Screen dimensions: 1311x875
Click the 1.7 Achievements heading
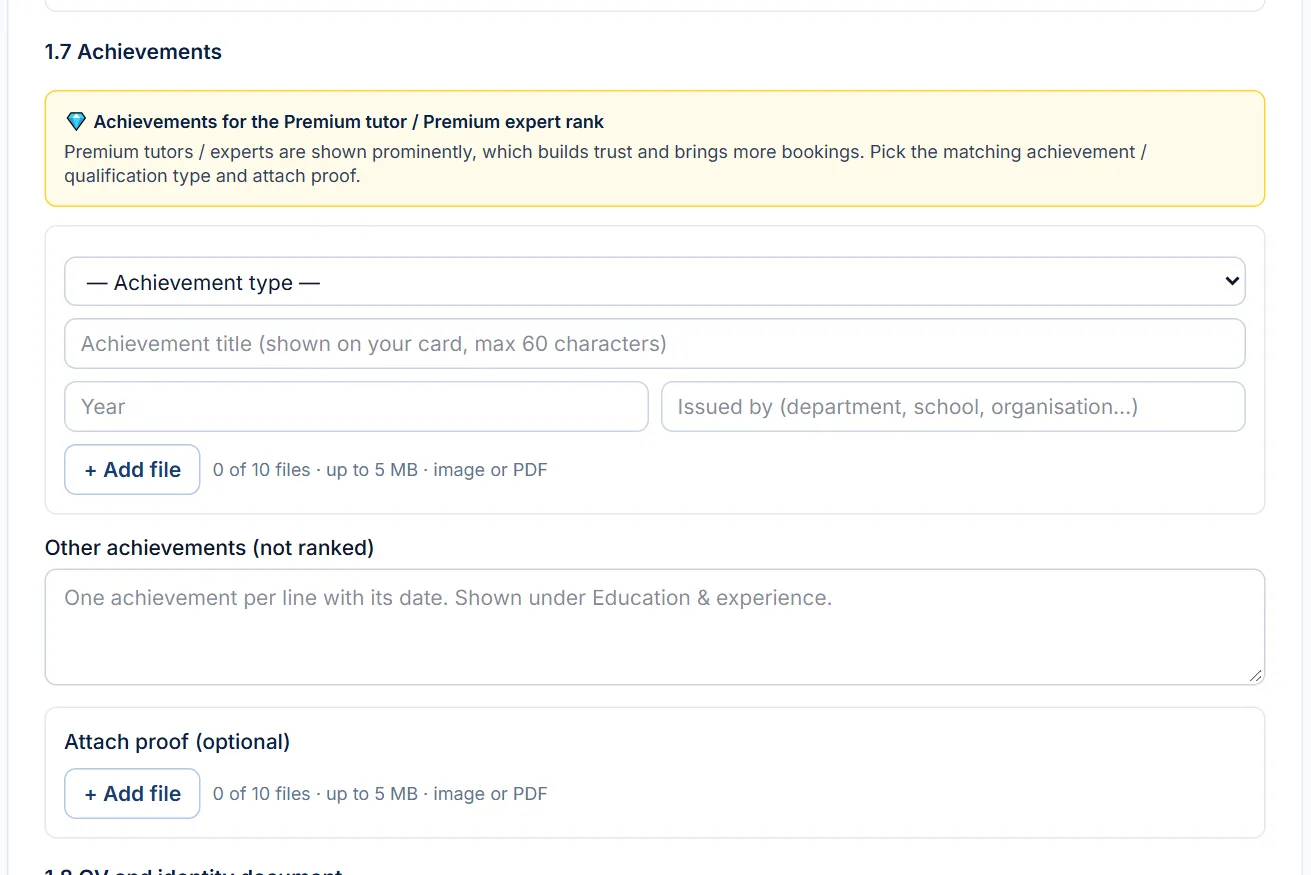coord(133,52)
